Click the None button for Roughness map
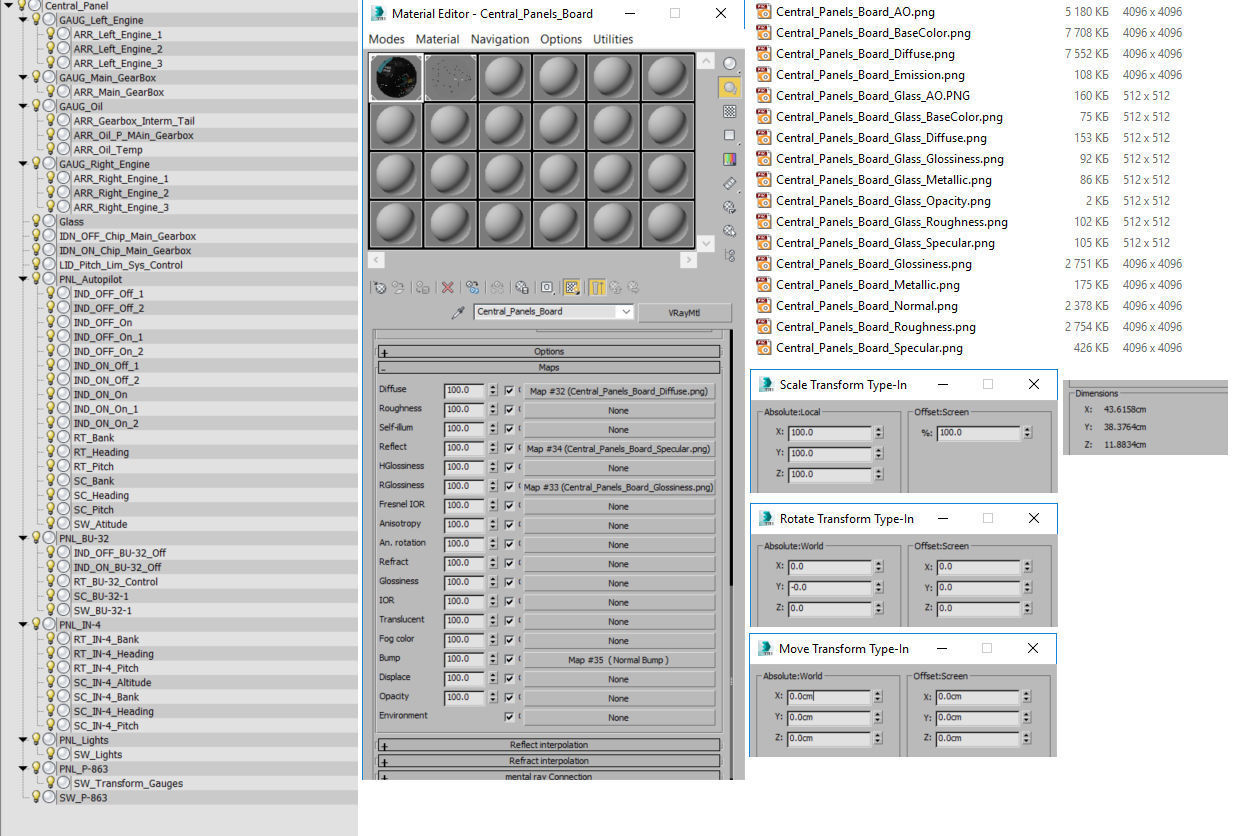This screenshot has height=836, width=1249. tap(618, 410)
